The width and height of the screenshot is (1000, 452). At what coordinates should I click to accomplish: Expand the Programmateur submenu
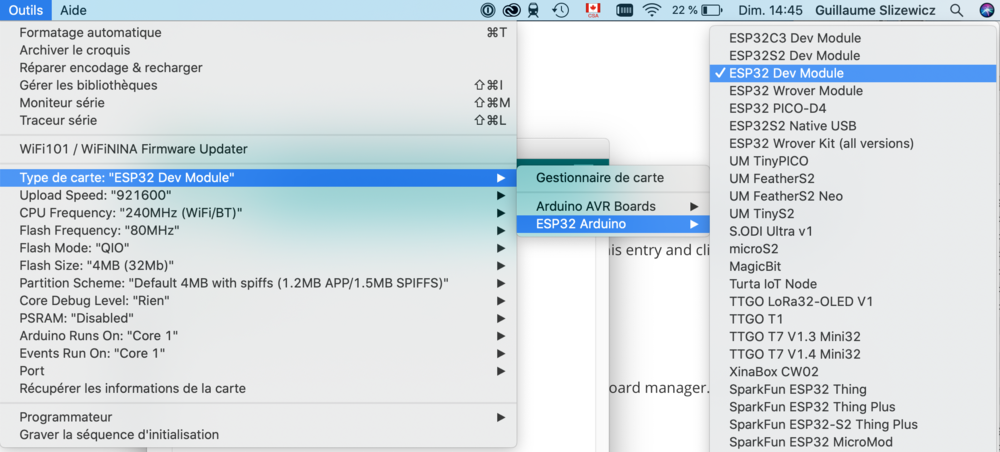coord(258,417)
